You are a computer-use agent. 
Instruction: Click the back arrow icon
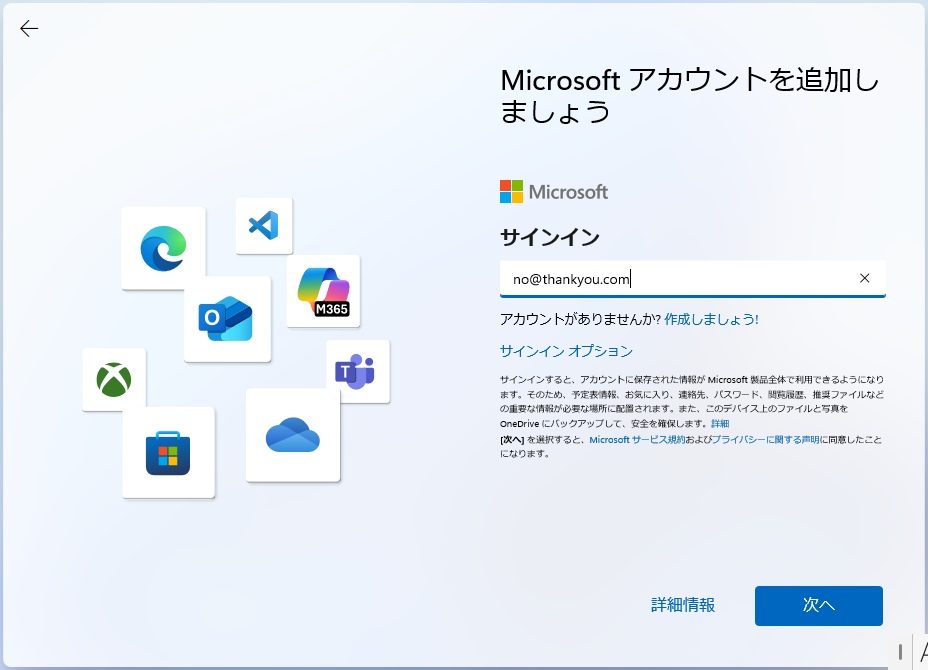[x=29, y=29]
